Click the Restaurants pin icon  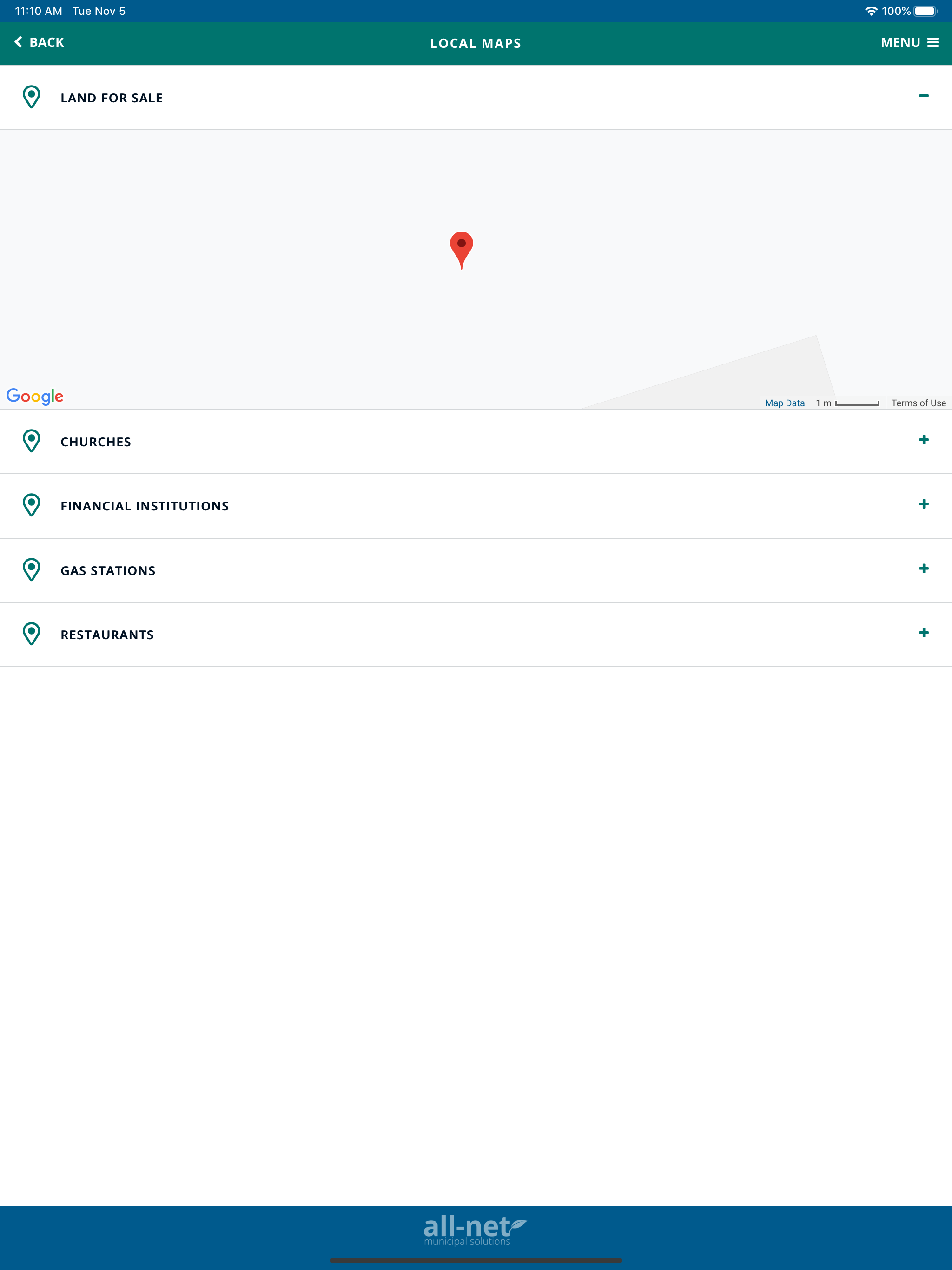(32, 634)
